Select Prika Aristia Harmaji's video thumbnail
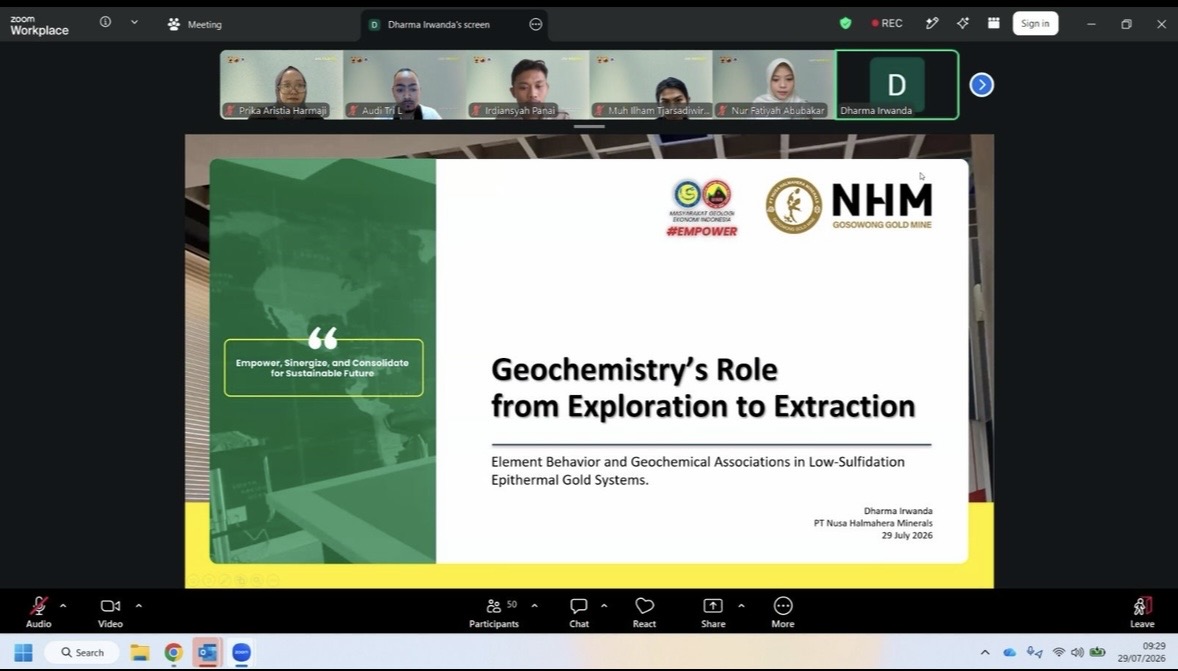The width and height of the screenshot is (1178, 671). point(282,85)
